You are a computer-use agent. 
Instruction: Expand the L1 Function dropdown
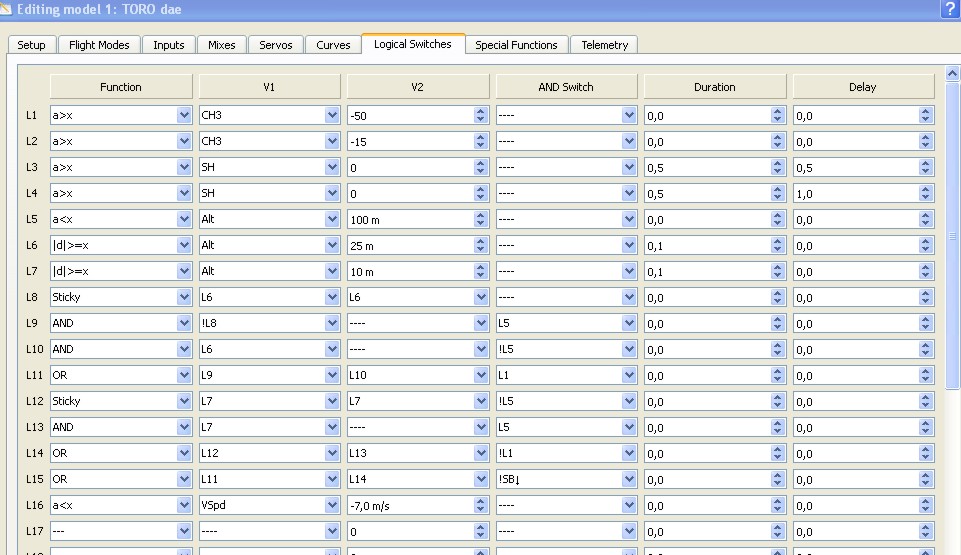pos(184,115)
